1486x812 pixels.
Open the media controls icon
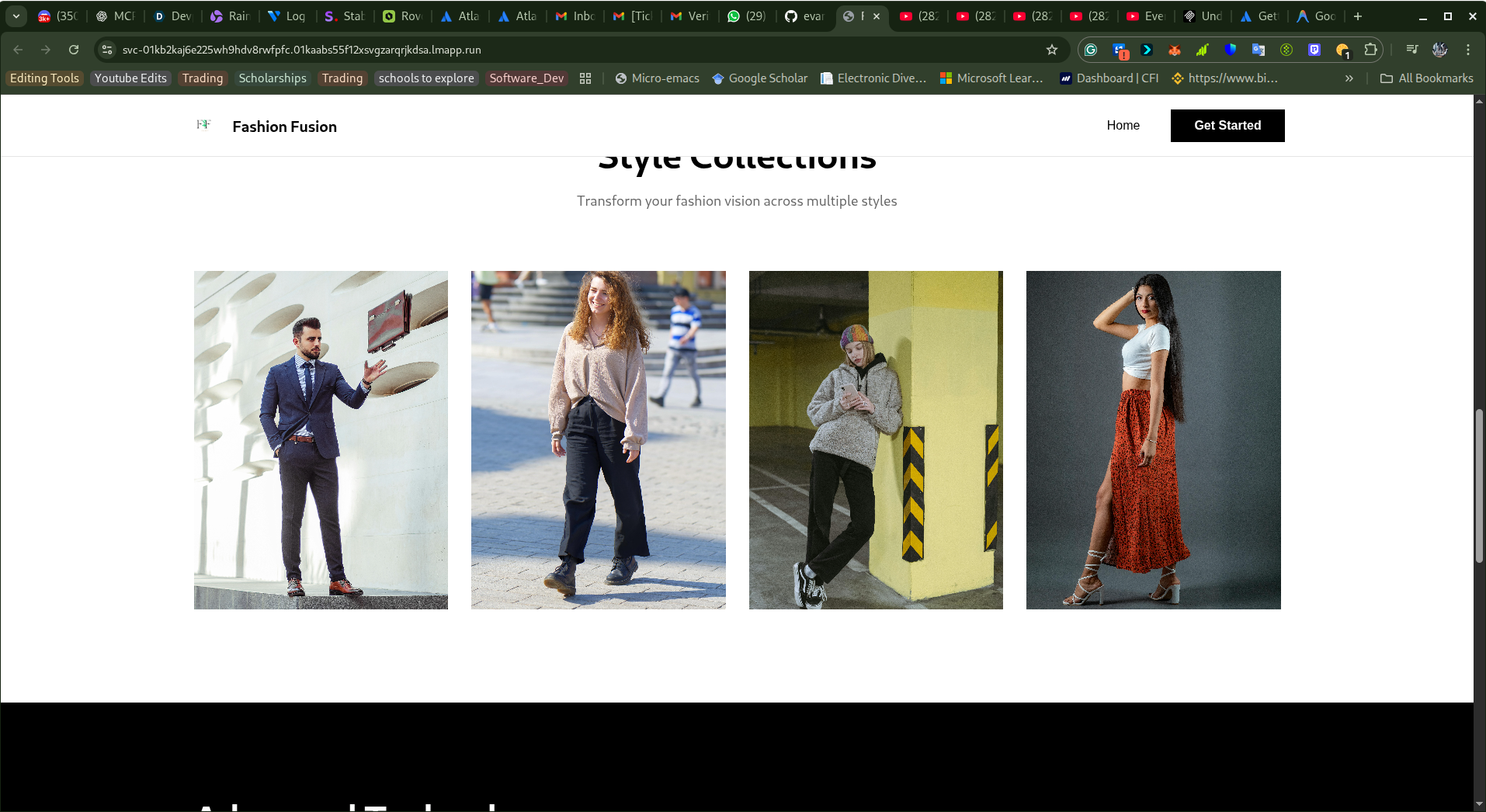click(x=1412, y=50)
